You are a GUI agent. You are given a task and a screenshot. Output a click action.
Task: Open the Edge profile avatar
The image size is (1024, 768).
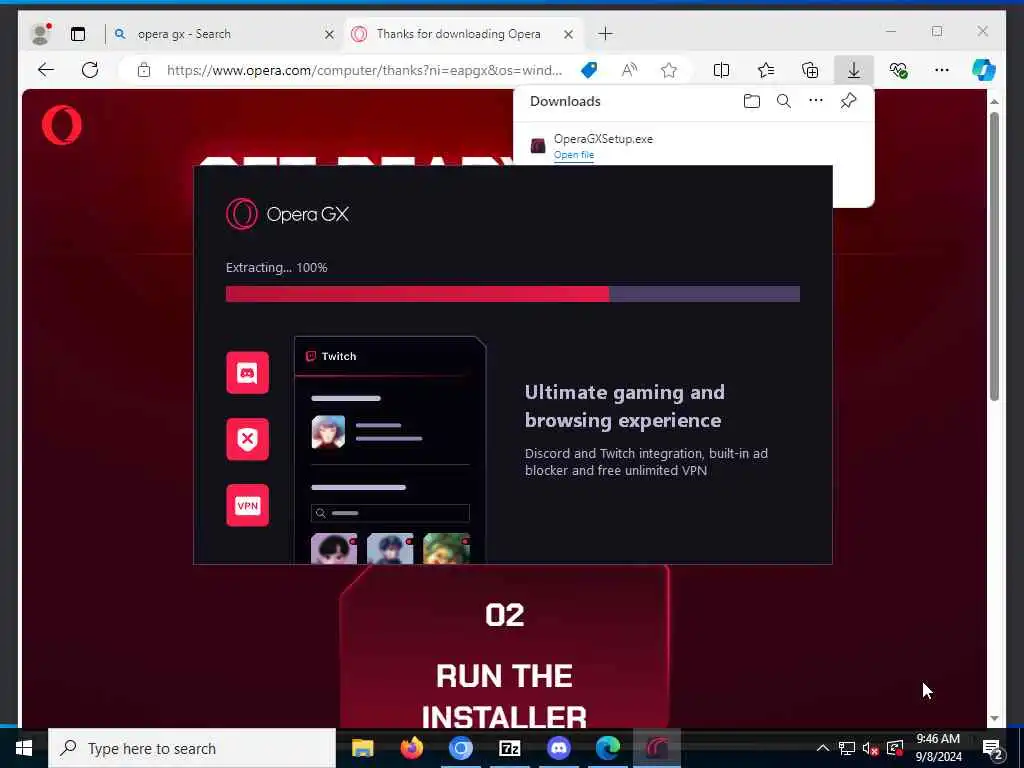[x=40, y=34]
